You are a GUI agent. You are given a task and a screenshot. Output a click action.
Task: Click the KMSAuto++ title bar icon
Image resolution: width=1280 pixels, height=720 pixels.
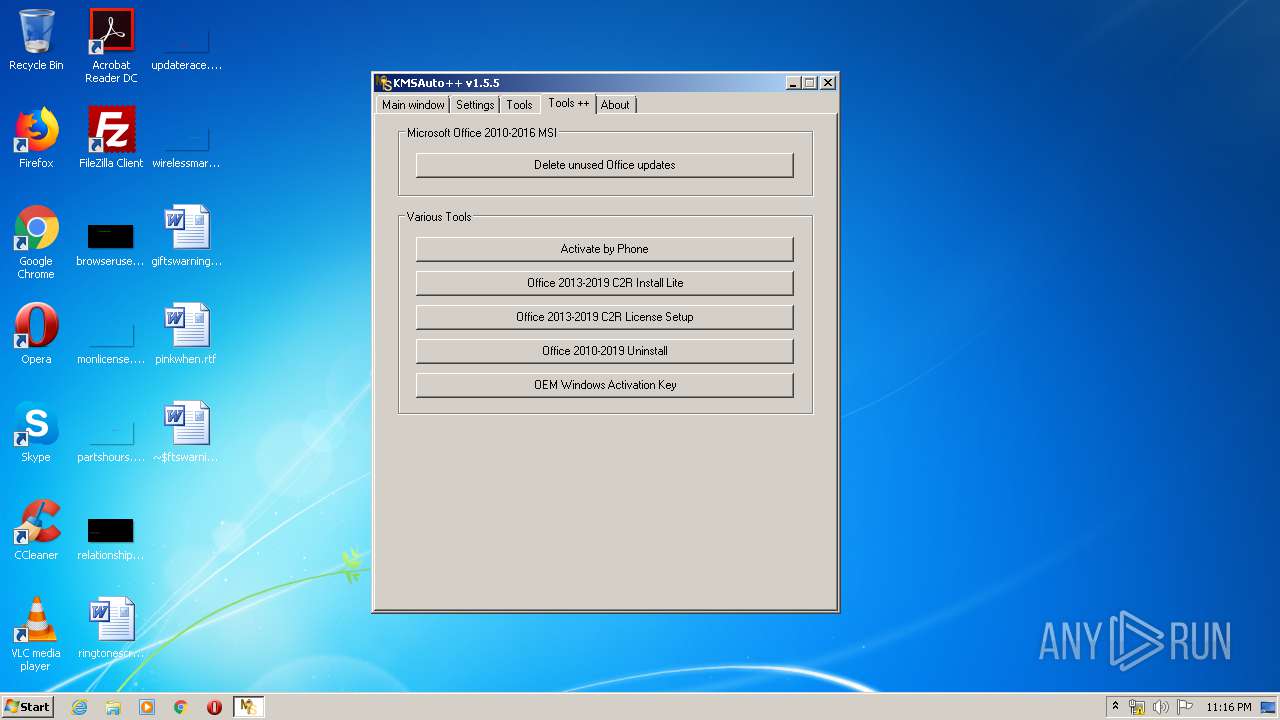[x=385, y=83]
